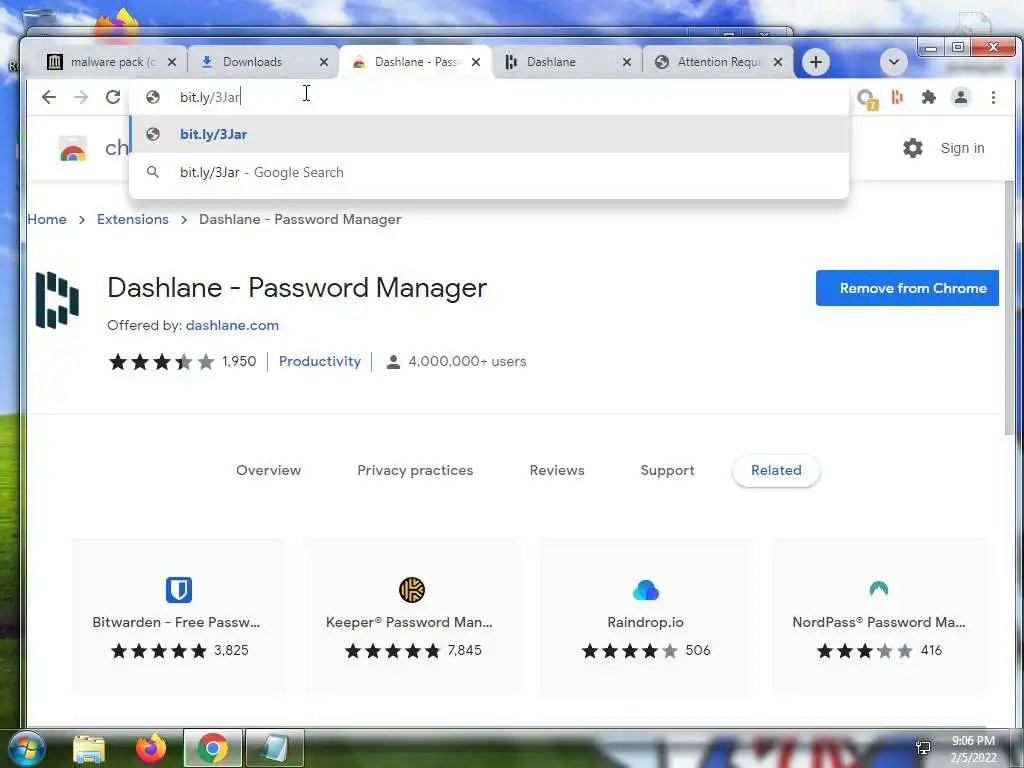Click the Bitwarden shield icon
Image resolution: width=1024 pixels, height=768 pixels.
click(178, 589)
